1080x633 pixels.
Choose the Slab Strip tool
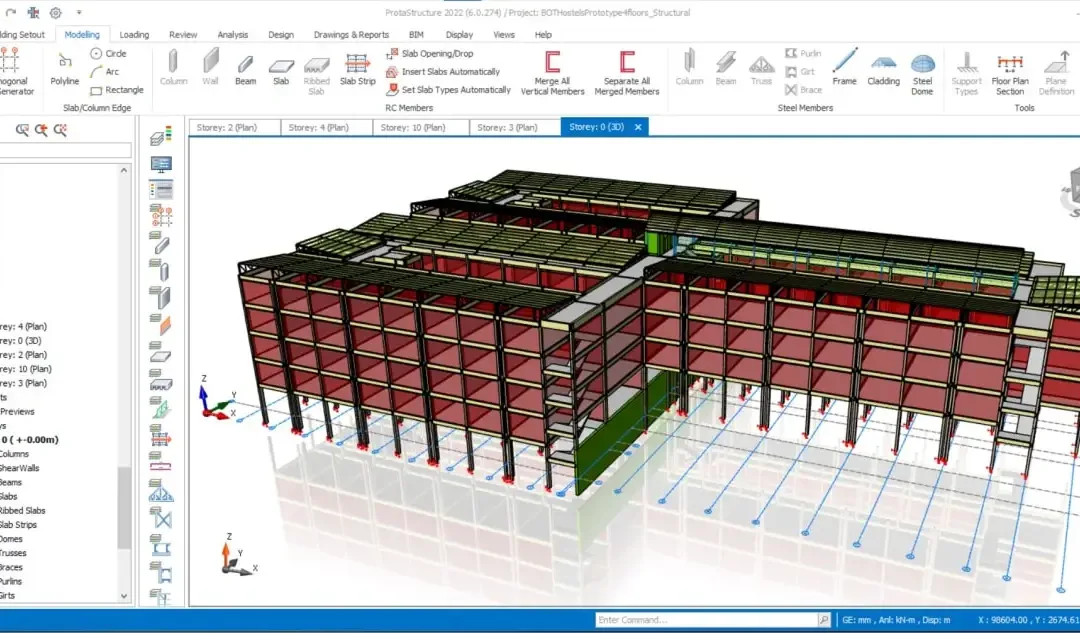pos(357,70)
